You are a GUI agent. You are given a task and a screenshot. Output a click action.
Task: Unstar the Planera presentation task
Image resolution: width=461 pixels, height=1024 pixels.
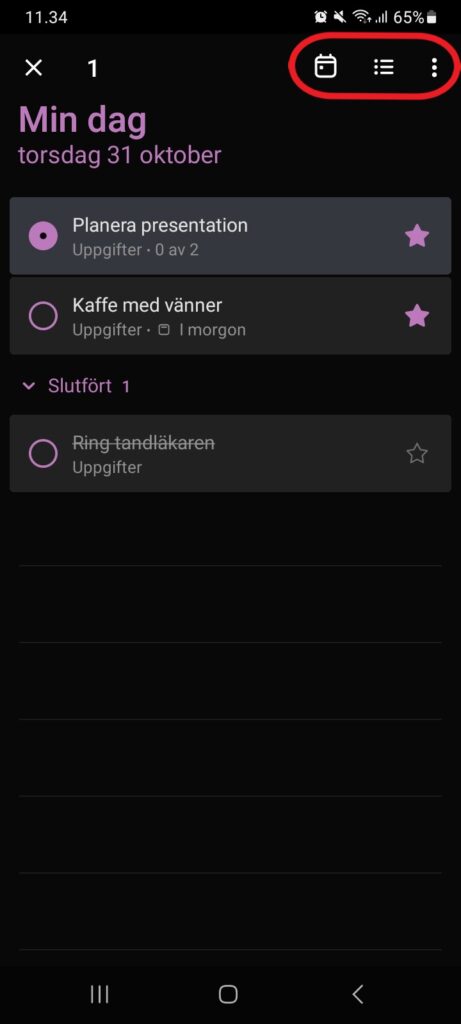tap(417, 236)
